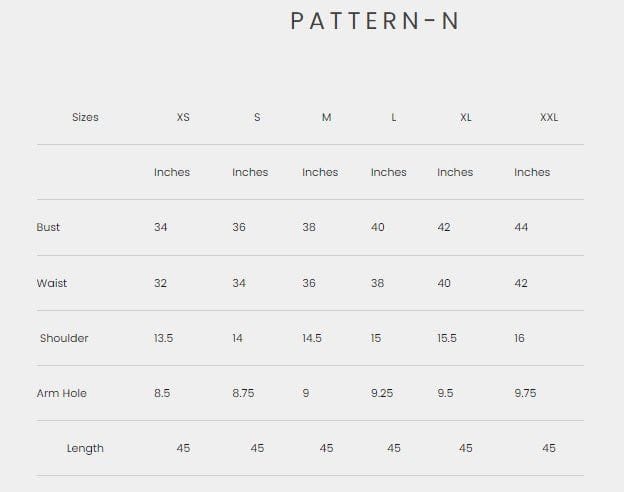This screenshot has width=624, height=492.
Task: Click the XL shoulder value 15.5
Action: coord(447,338)
